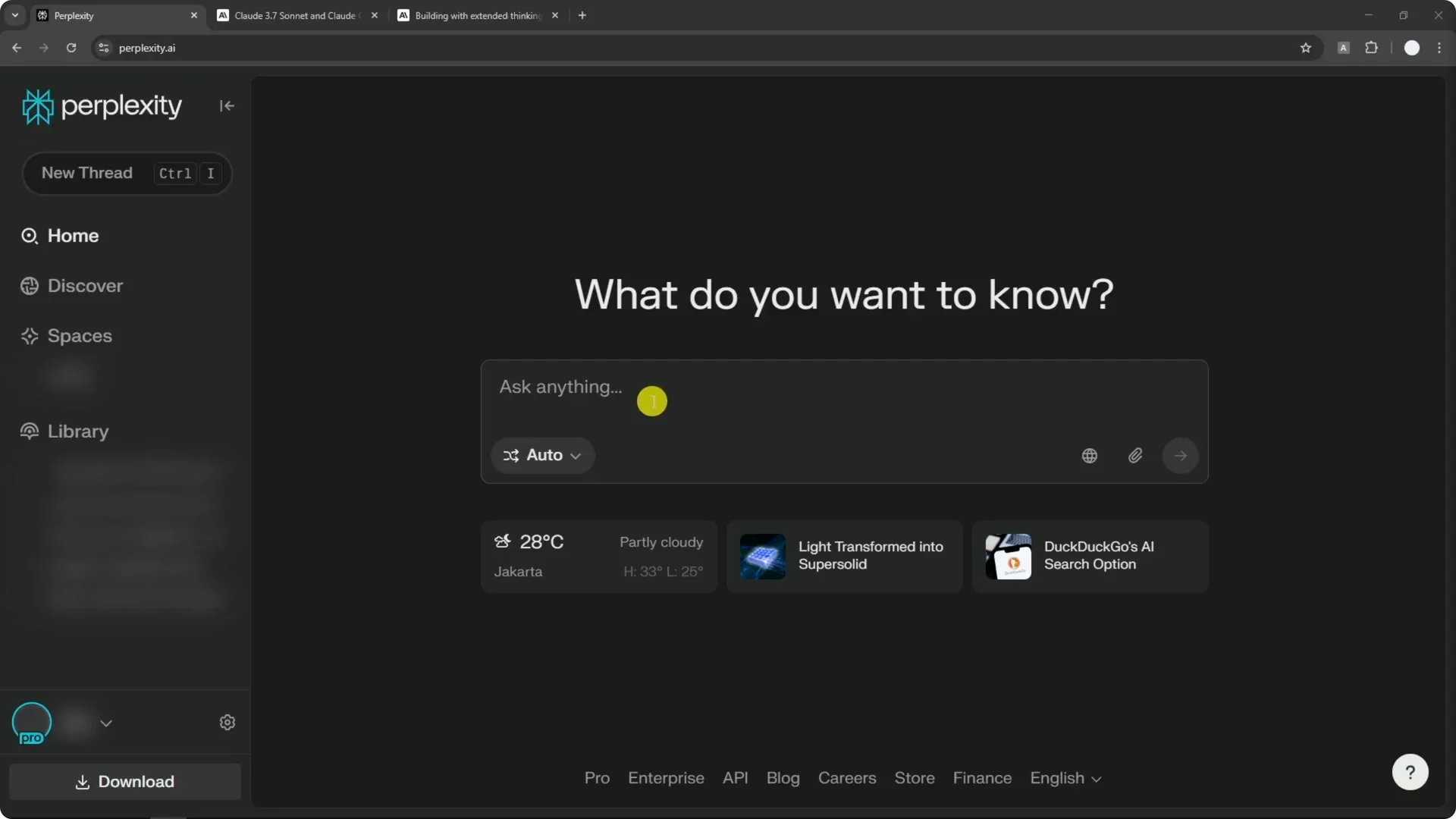Open settings via the gear icon
The height and width of the screenshot is (819, 1456).
227,723
